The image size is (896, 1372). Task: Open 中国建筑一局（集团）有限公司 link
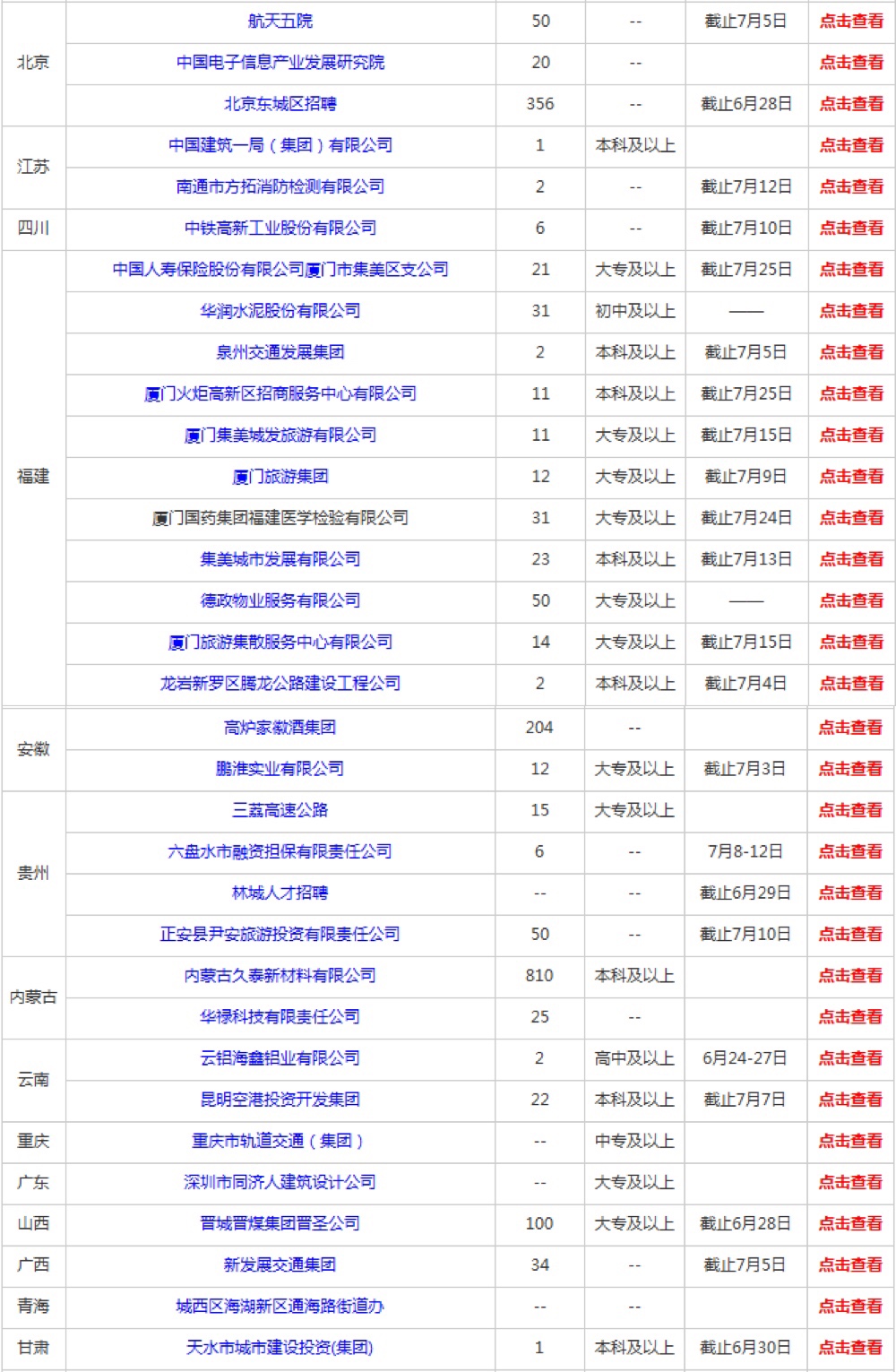coord(280,144)
